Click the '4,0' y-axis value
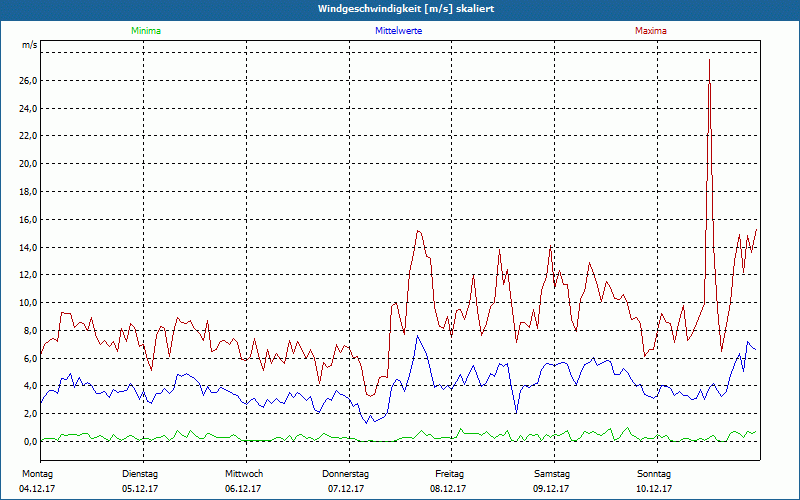 point(29,386)
